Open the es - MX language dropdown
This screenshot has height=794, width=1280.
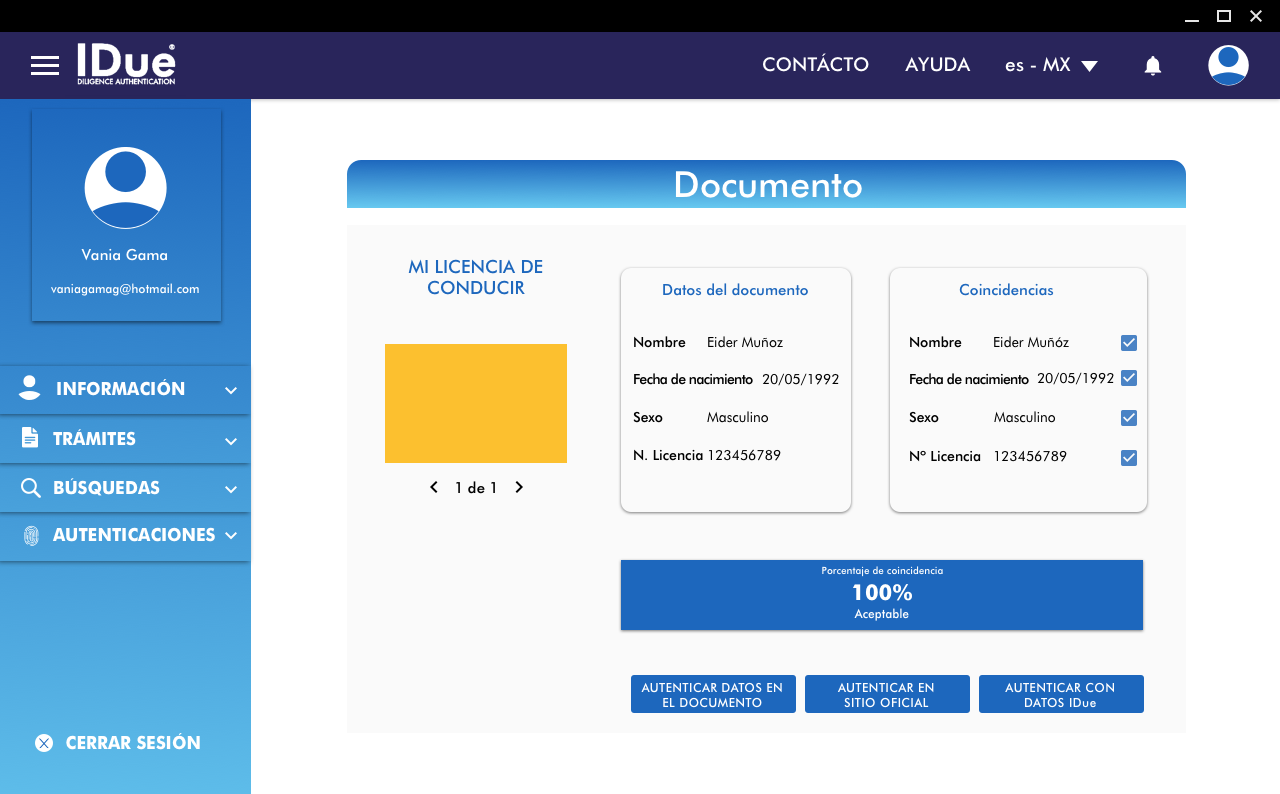click(x=1051, y=66)
